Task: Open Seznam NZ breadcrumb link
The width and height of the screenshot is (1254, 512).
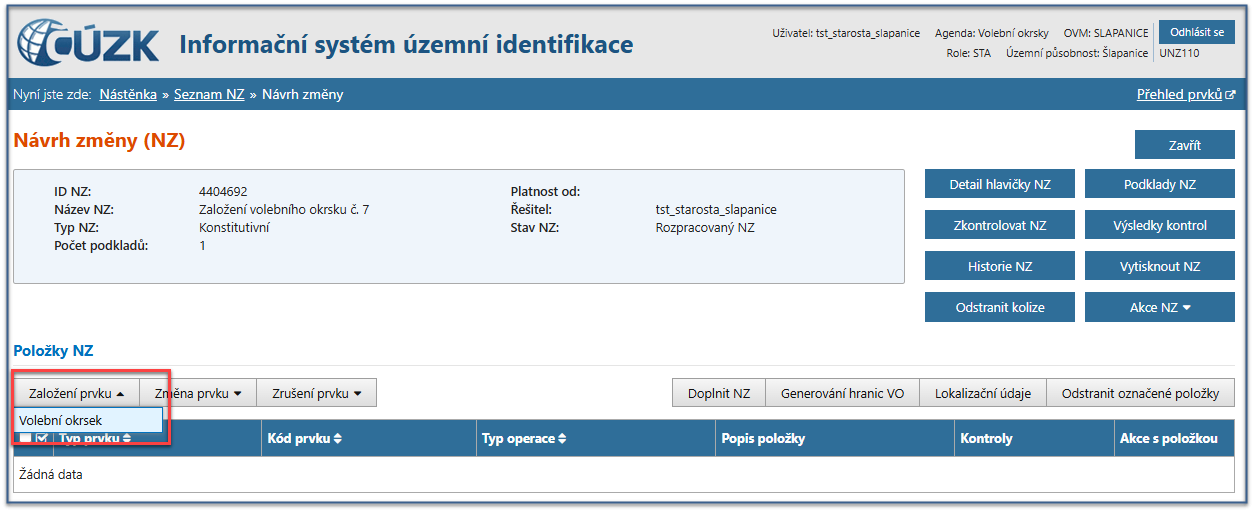Action: pos(209,95)
